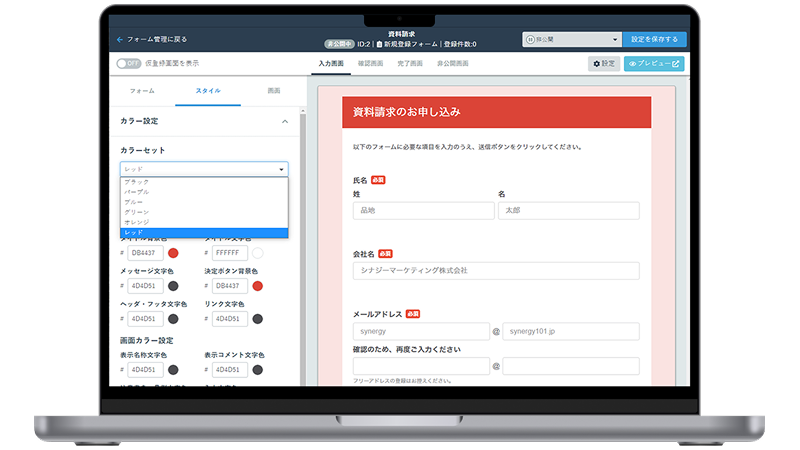Switch to 入力画面 tab
This screenshot has width=800, height=450.
(x=331, y=64)
